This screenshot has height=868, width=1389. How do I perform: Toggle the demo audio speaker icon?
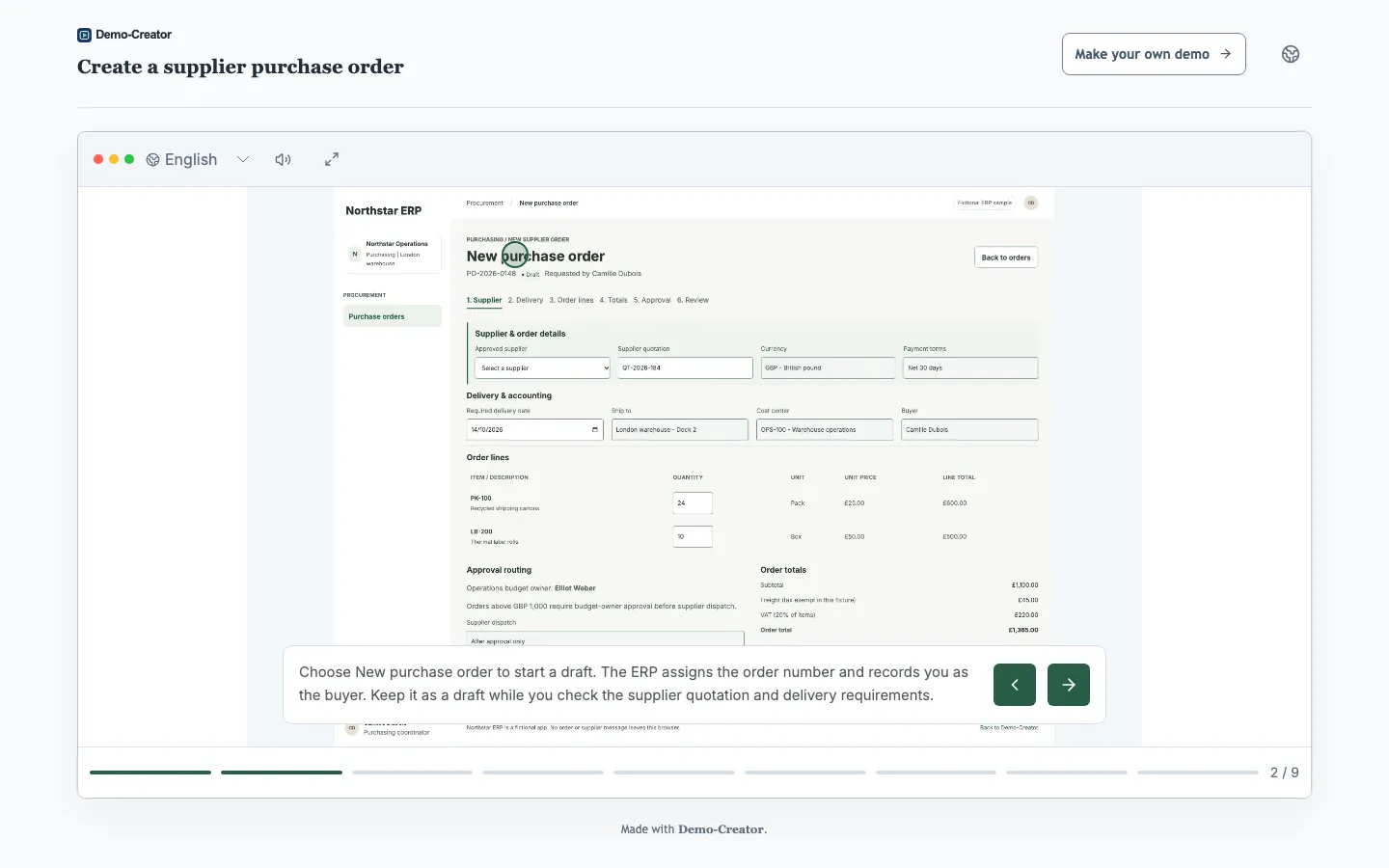283,159
